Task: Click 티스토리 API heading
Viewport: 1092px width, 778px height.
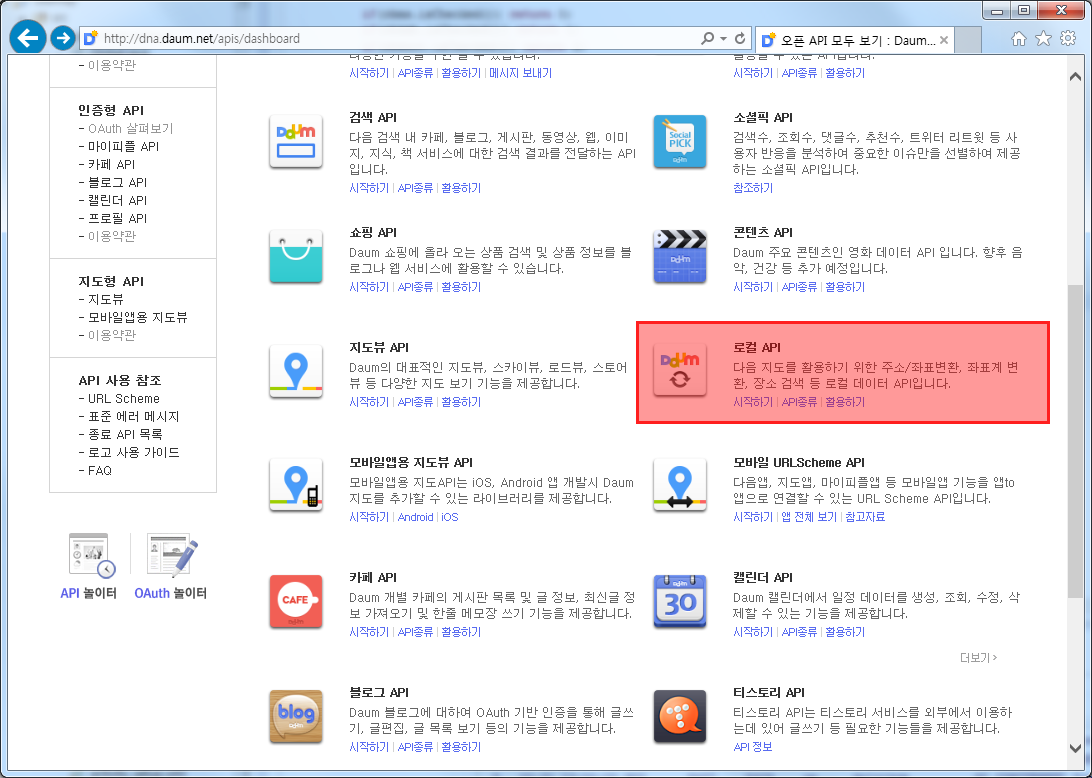Action: click(x=769, y=692)
